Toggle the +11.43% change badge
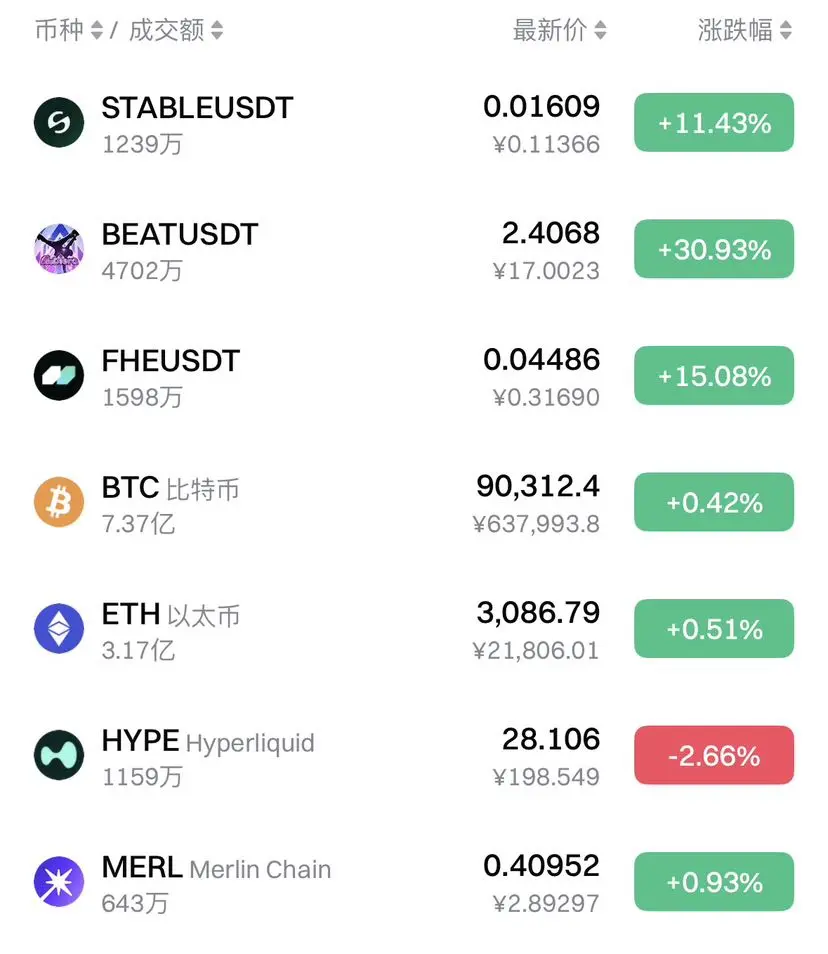The image size is (828, 954). [714, 122]
